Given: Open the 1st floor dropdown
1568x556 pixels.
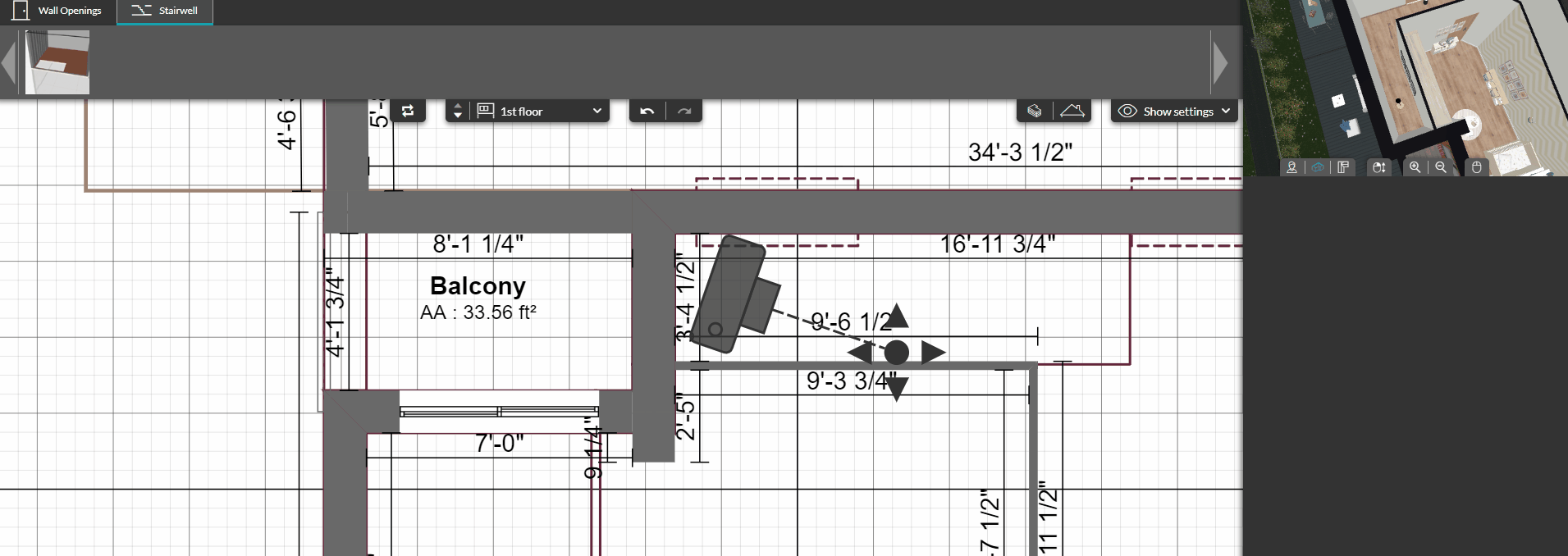Looking at the screenshot, I should [x=542, y=112].
